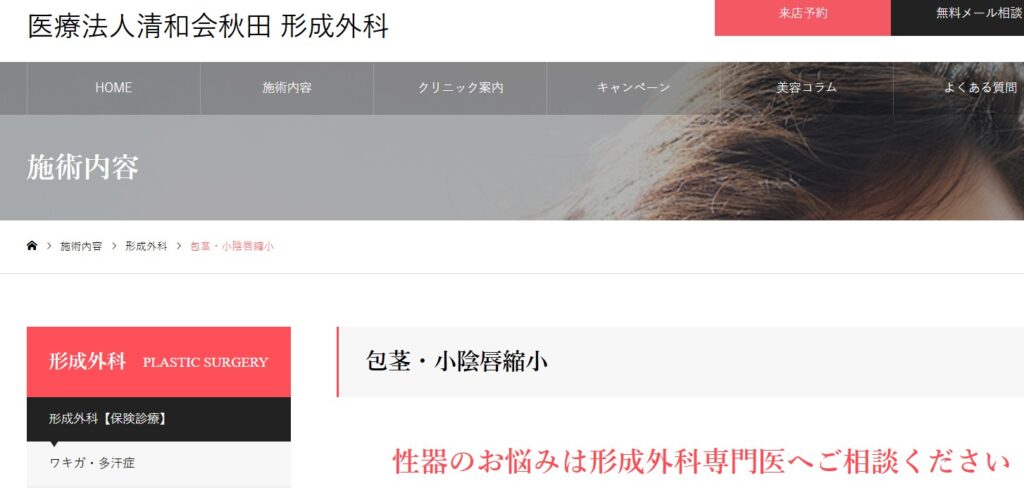Click the 形成外科 breadcrumb link

146,246
